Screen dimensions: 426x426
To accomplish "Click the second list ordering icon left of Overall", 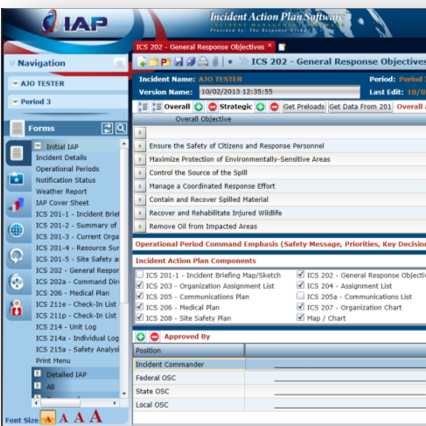I will tap(157, 107).
